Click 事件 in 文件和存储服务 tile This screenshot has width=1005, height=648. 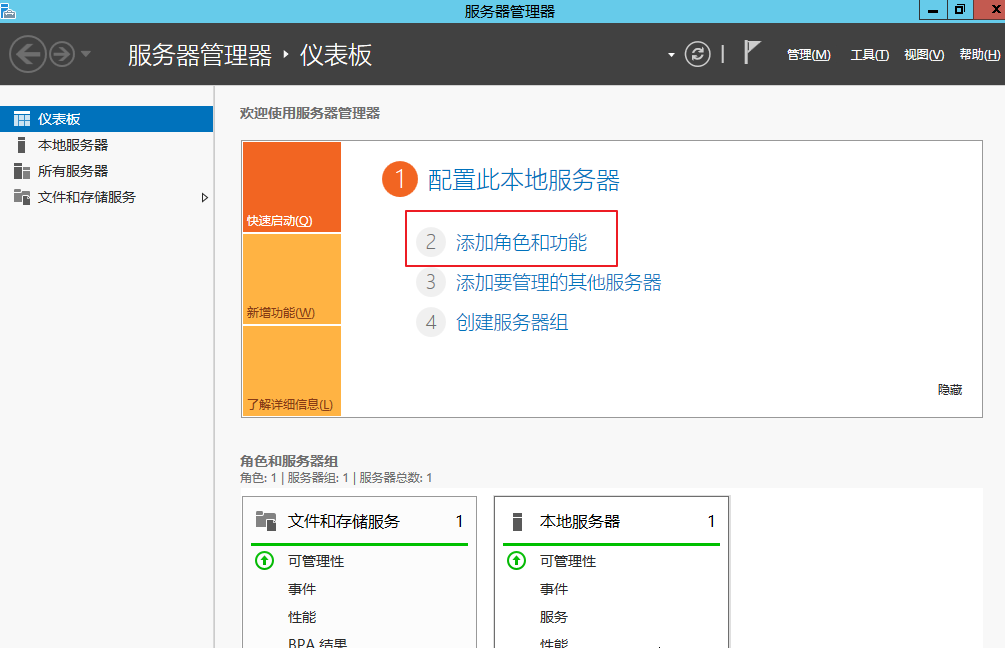click(x=302, y=589)
